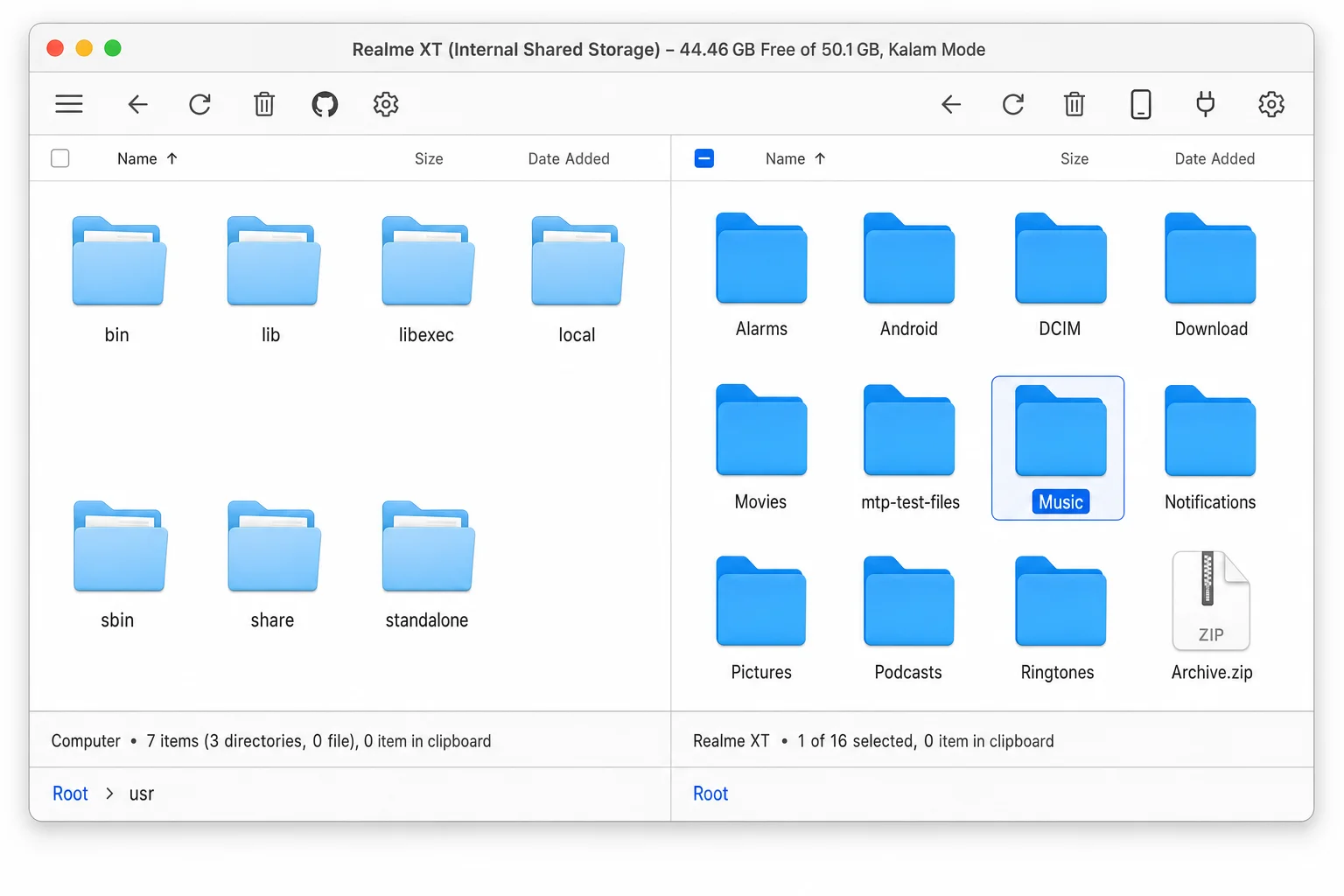
Task: Select the Podcasts folder
Action: tap(909, 619)
